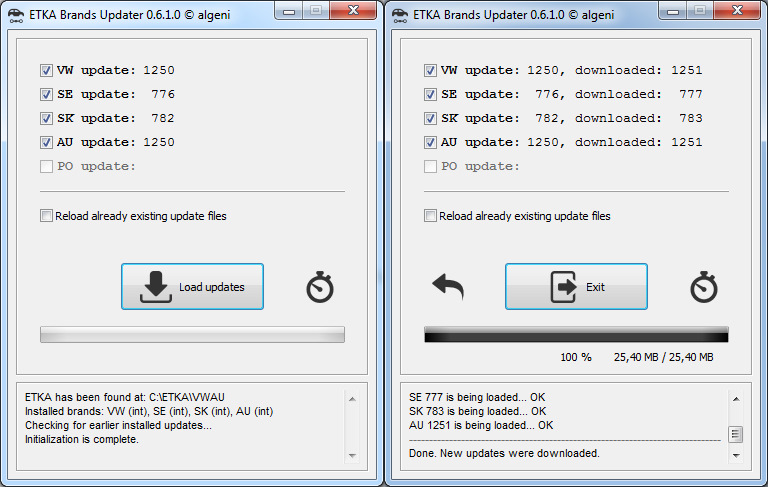Viewport: 768px width, 487px height.
Task: Click 'downloaded: 783' text on SK row
Action: [639, 119]
